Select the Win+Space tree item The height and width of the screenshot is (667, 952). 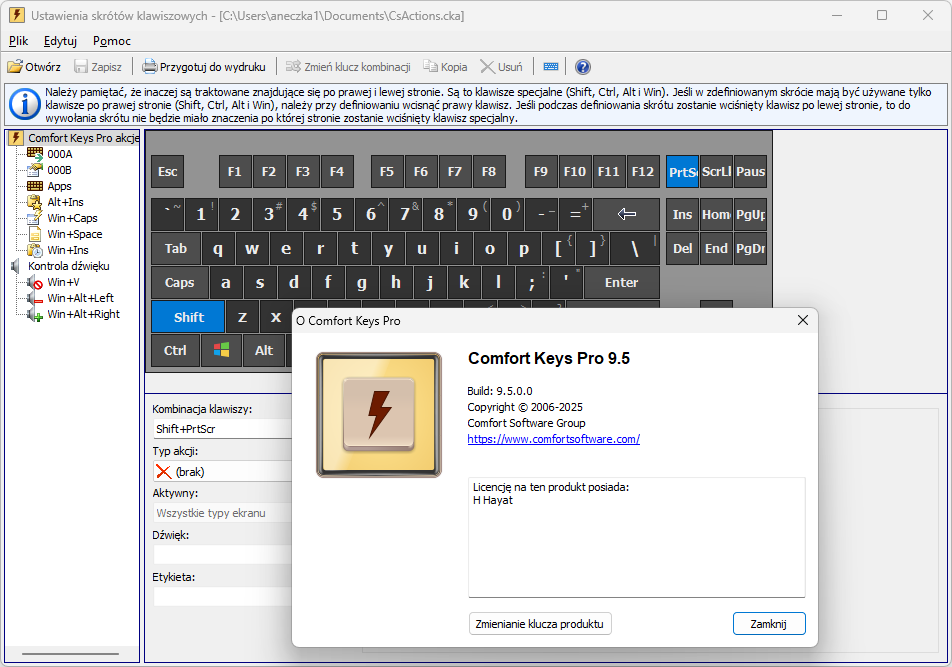coord(75,234)
